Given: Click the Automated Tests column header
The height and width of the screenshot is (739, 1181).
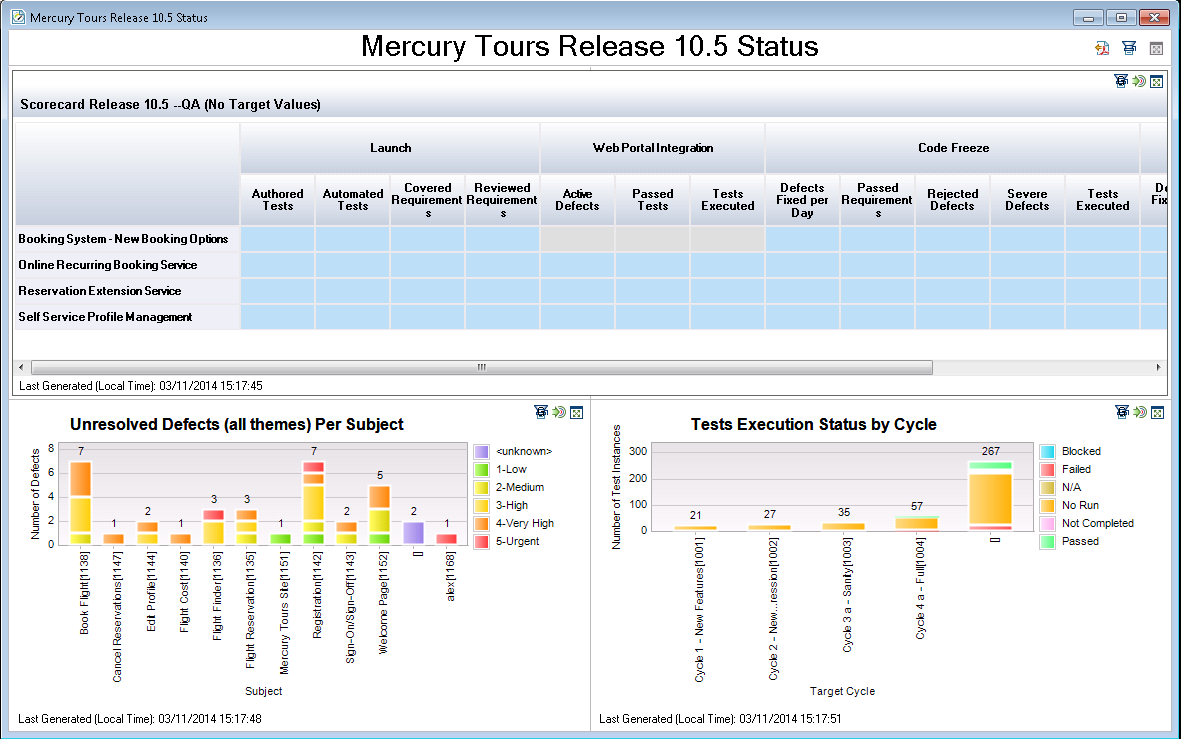Looking at the screenshot, I should pos(352,200).
